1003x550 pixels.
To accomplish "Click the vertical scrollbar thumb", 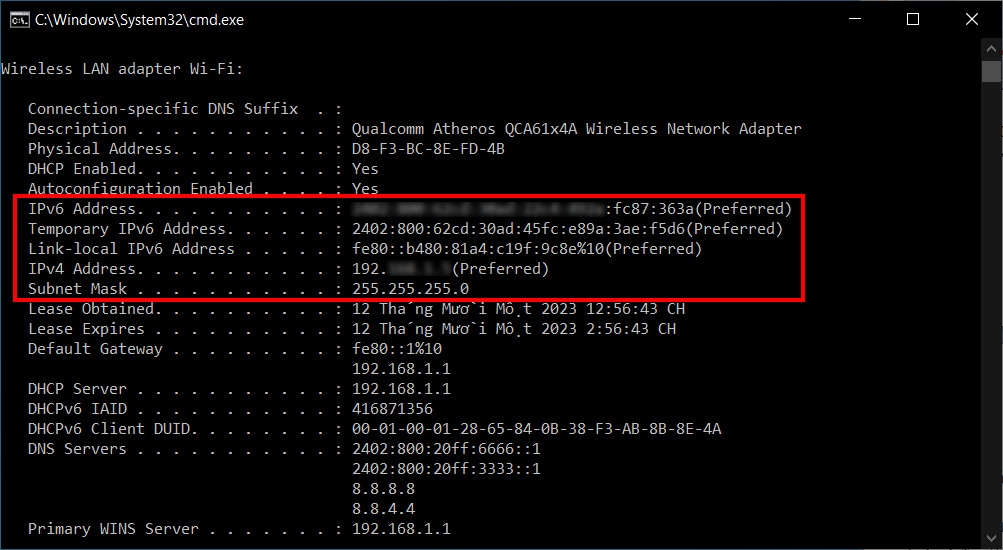I will click(991, 70).
